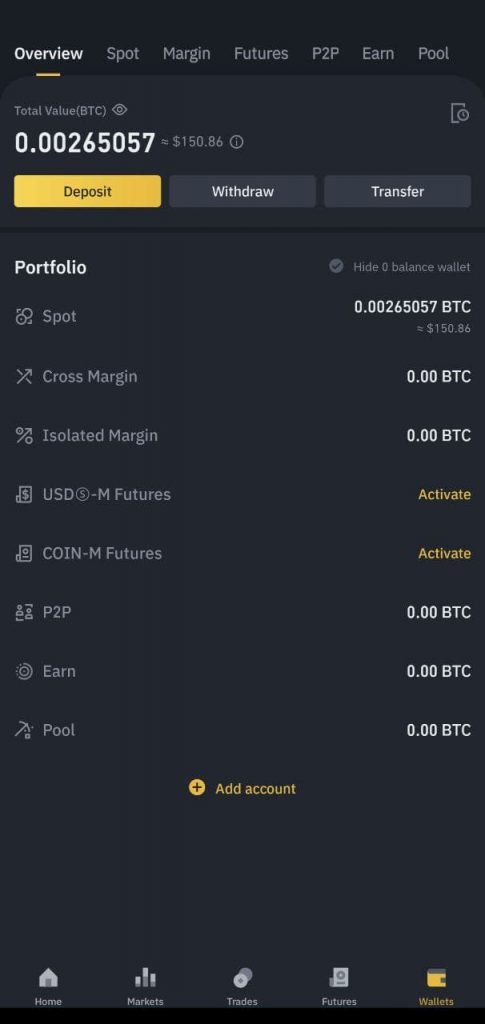The height and width of the screenshot is (1024, 485).
Task: Open the Earn tab at top
Action: coord(378,54)
